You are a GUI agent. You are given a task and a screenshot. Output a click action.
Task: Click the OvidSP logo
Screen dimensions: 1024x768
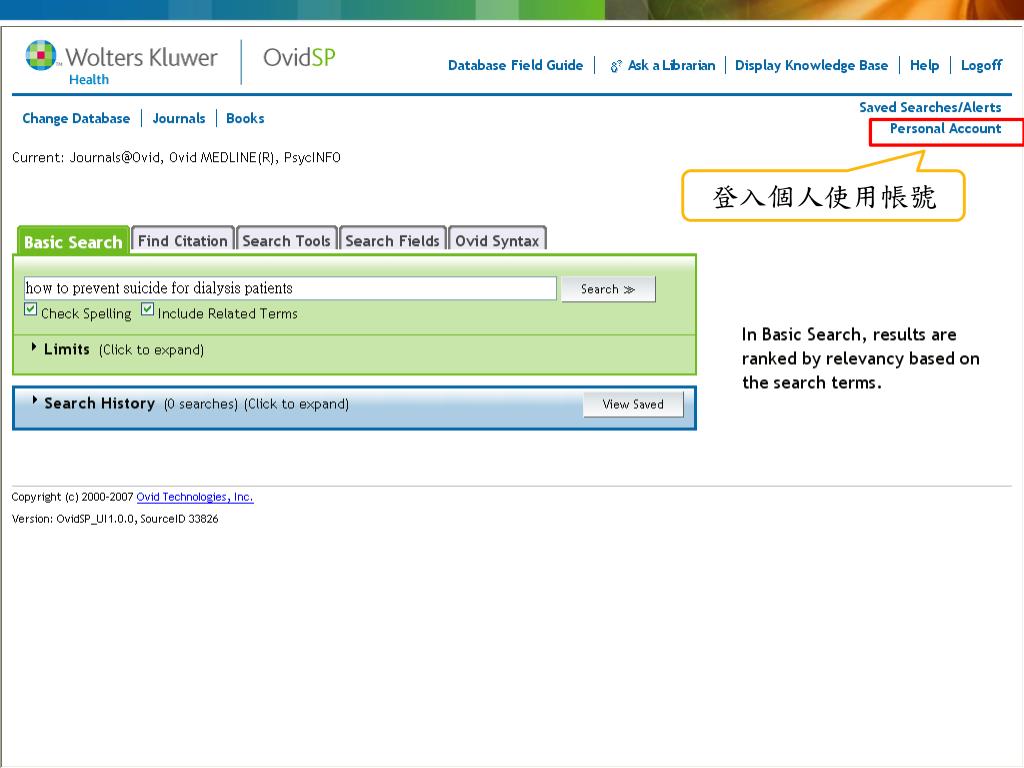point(299,57)
